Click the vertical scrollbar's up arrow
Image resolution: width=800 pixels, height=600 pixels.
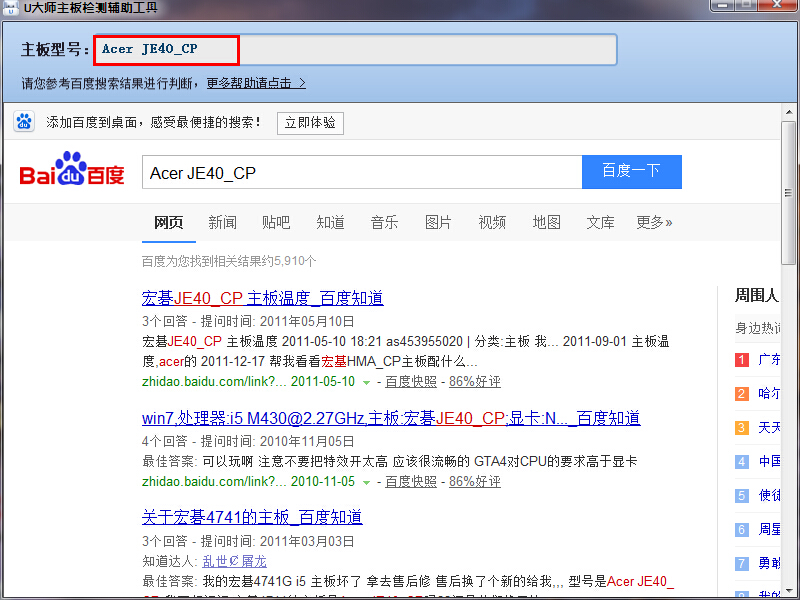point(788,111)
